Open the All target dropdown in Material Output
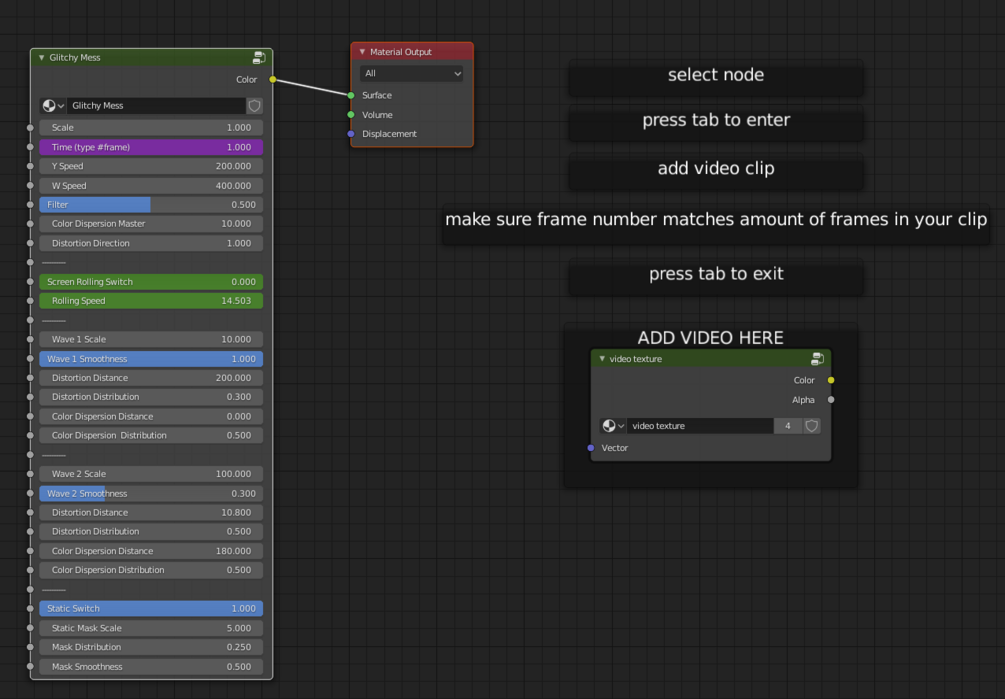Viewport: 1005px width, 699px height. coord(411,74)
